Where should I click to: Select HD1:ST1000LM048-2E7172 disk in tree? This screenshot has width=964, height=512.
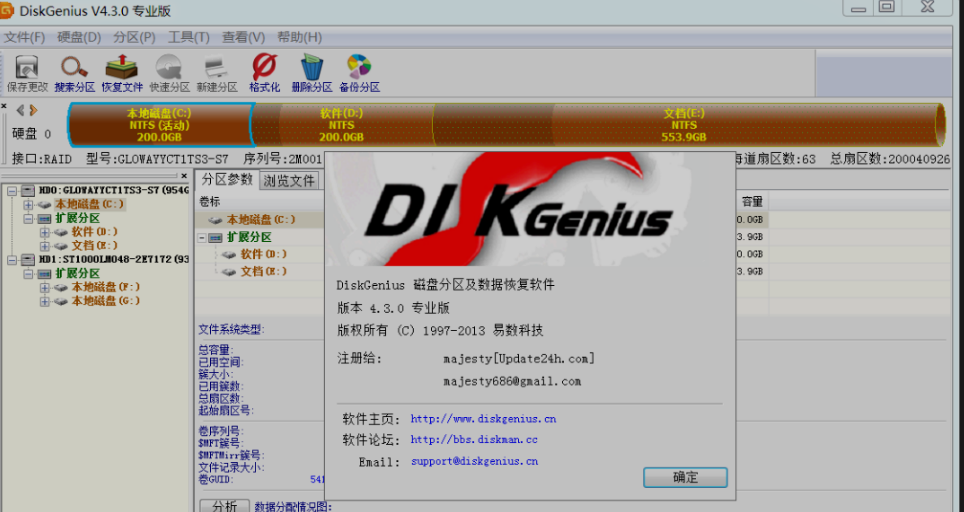coord(114,260)
